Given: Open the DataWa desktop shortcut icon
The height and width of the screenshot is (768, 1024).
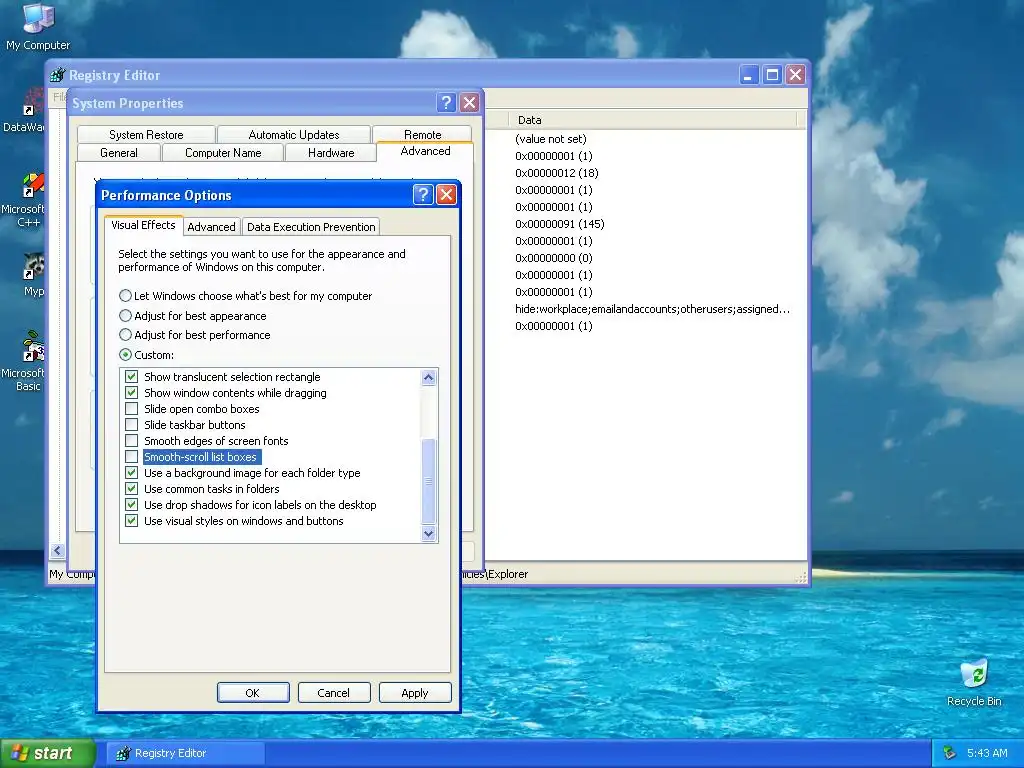Looking at the screenshot, I should 25,111.
